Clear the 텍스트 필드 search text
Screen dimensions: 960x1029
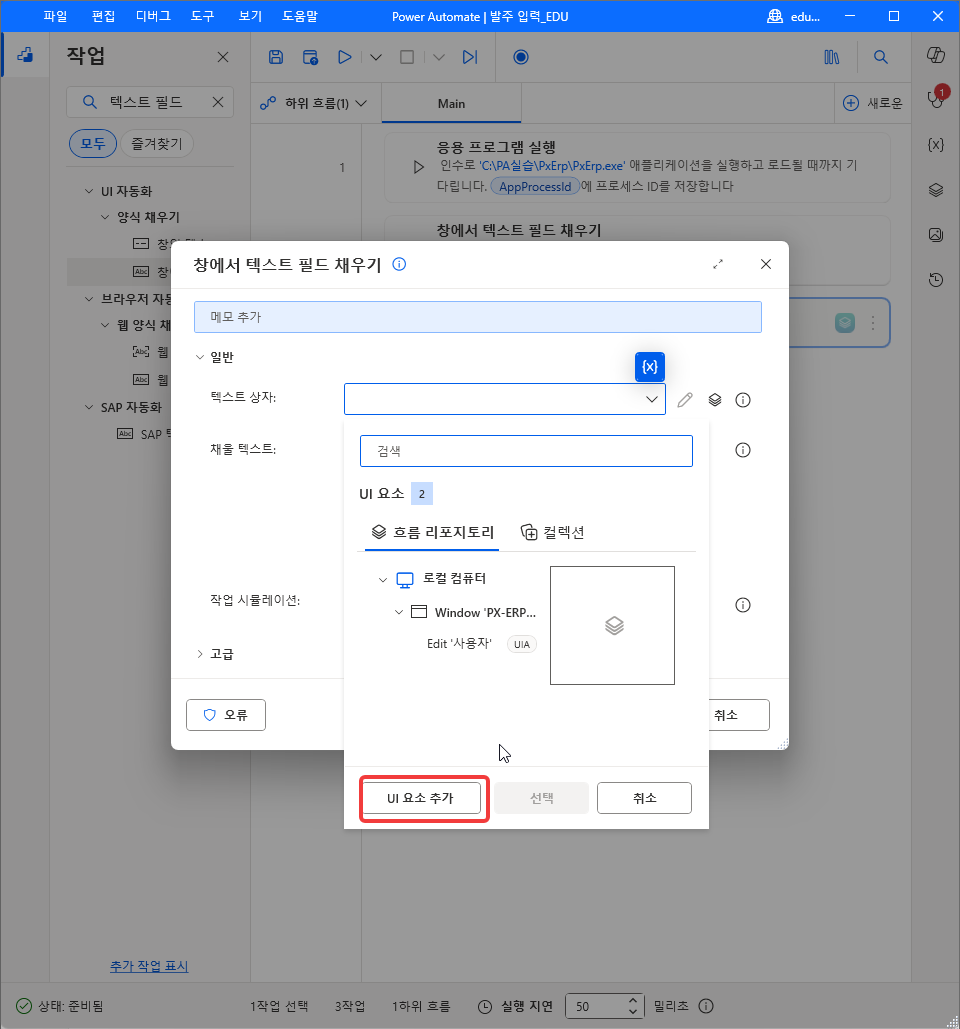(218, 102)
